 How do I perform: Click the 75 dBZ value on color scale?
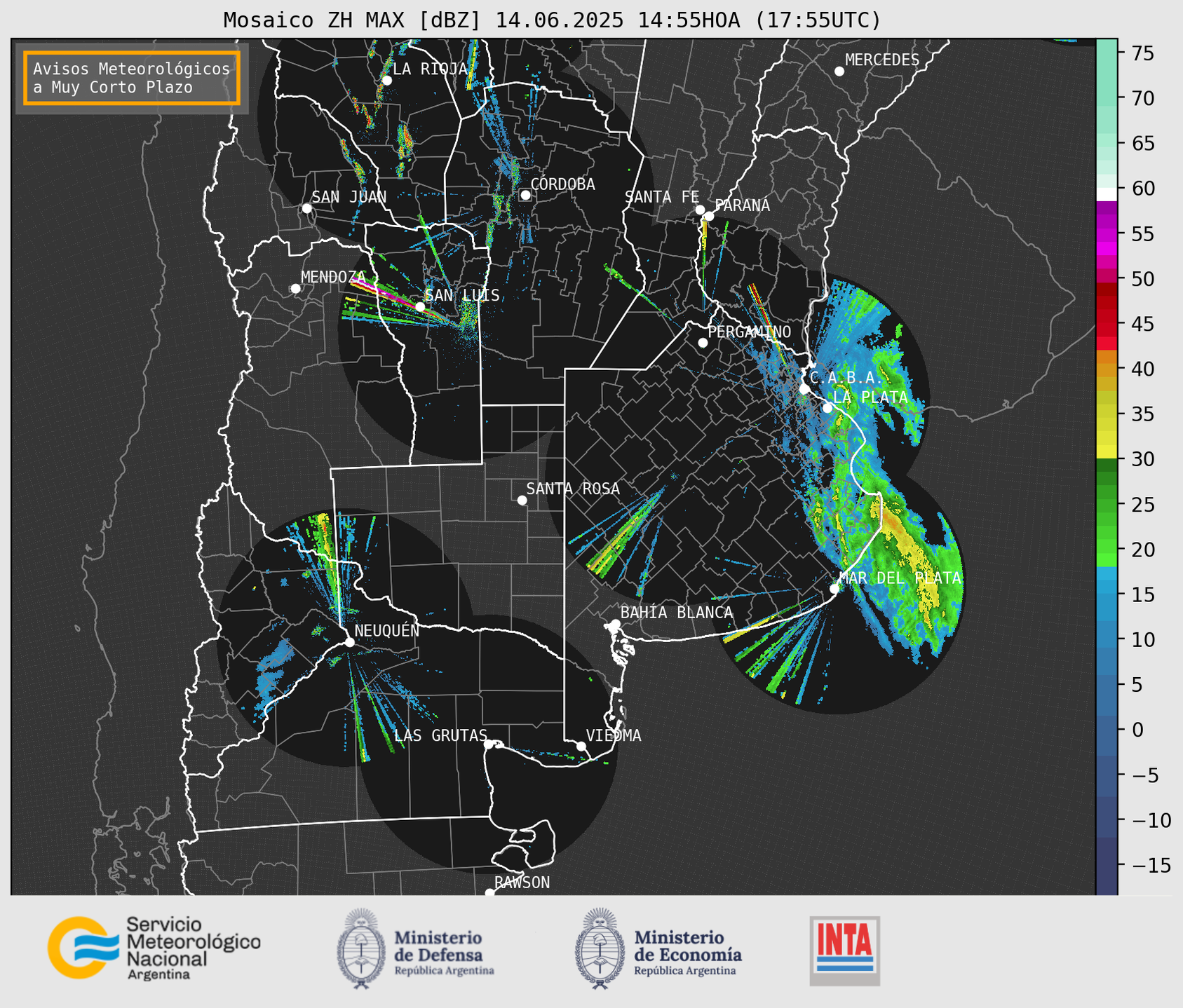click(x=1142, y=53)
